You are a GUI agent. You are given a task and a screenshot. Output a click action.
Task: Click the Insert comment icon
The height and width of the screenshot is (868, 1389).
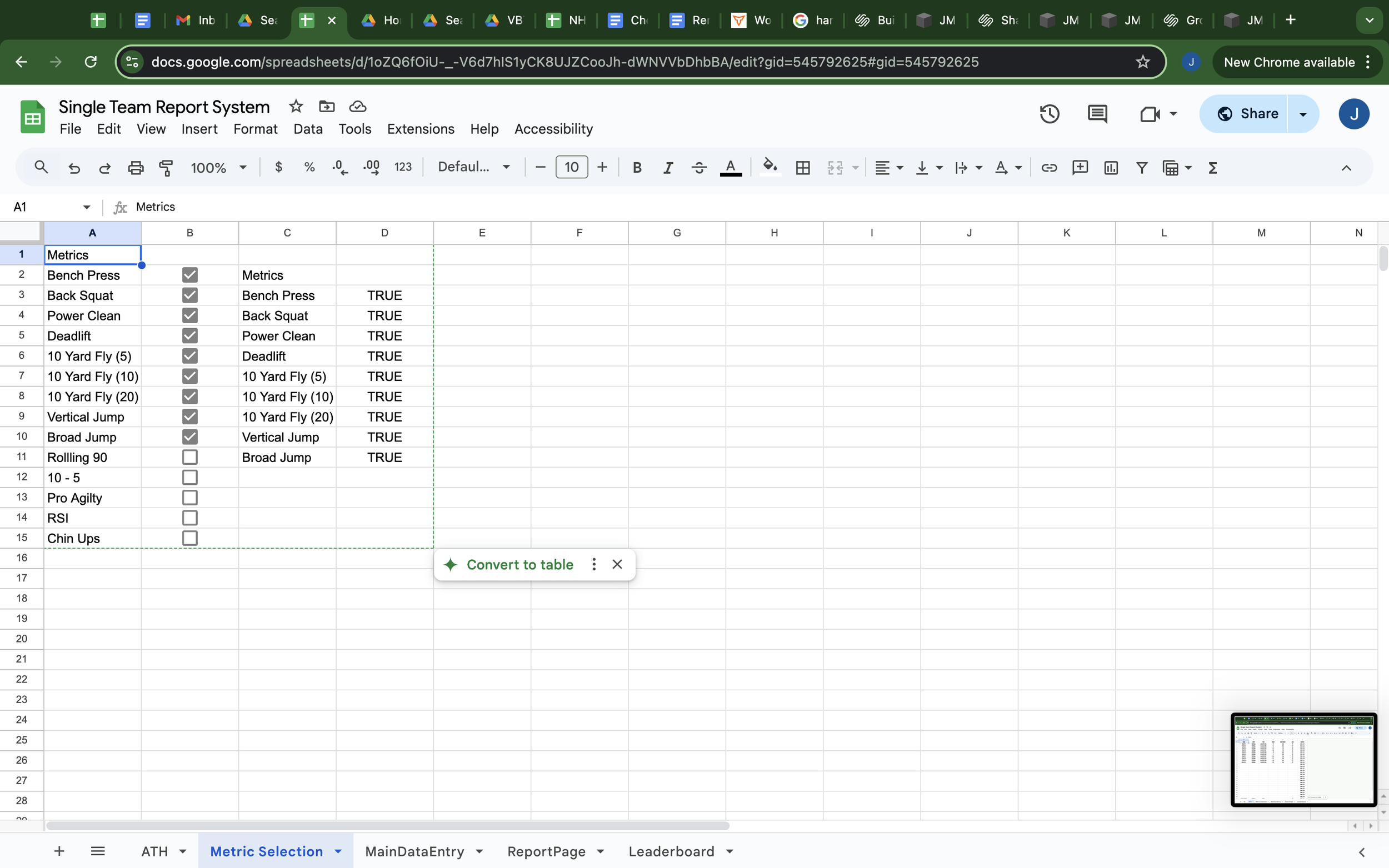1080,168
